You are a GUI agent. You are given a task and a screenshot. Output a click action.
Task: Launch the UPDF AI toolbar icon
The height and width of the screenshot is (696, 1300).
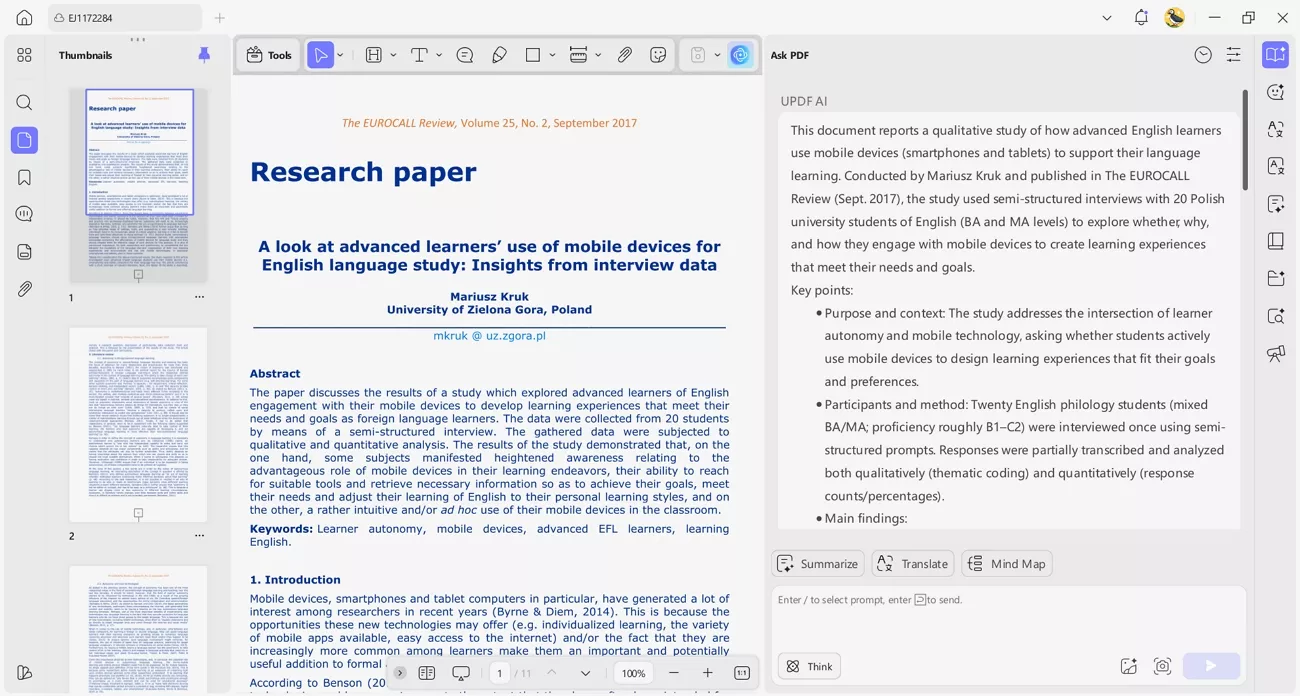740,55
